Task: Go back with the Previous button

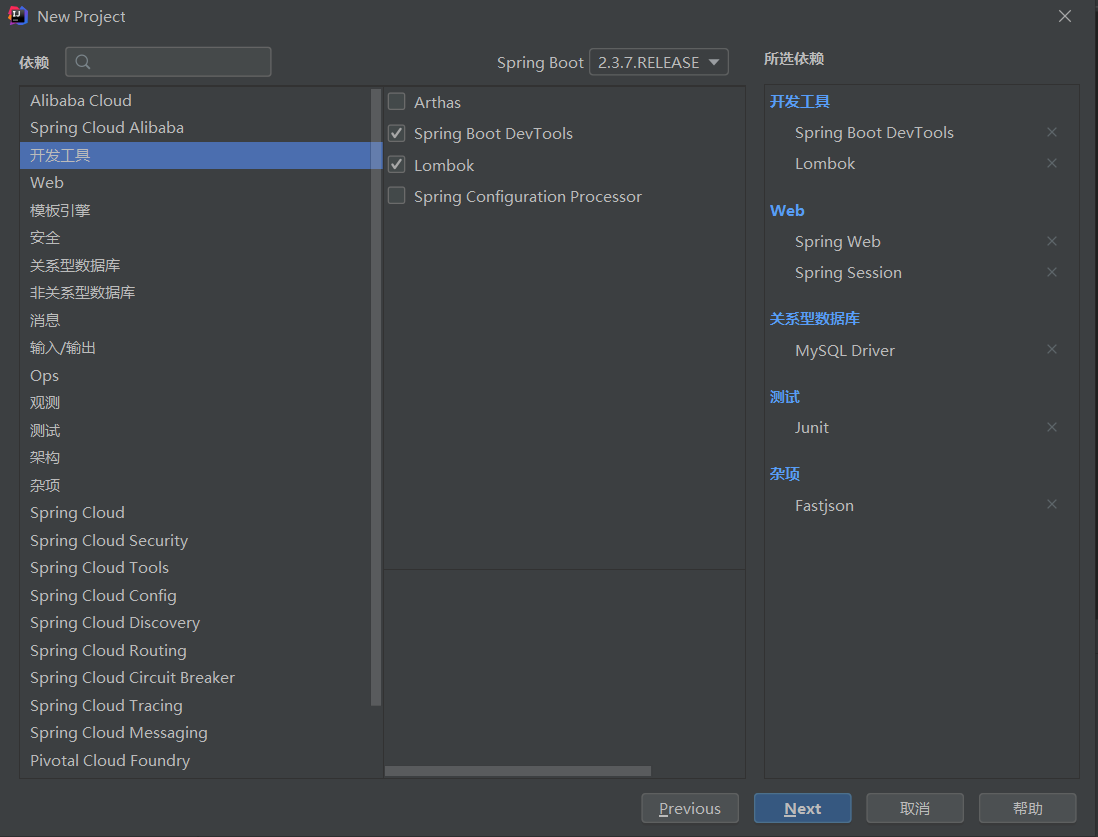Action: 690,808
